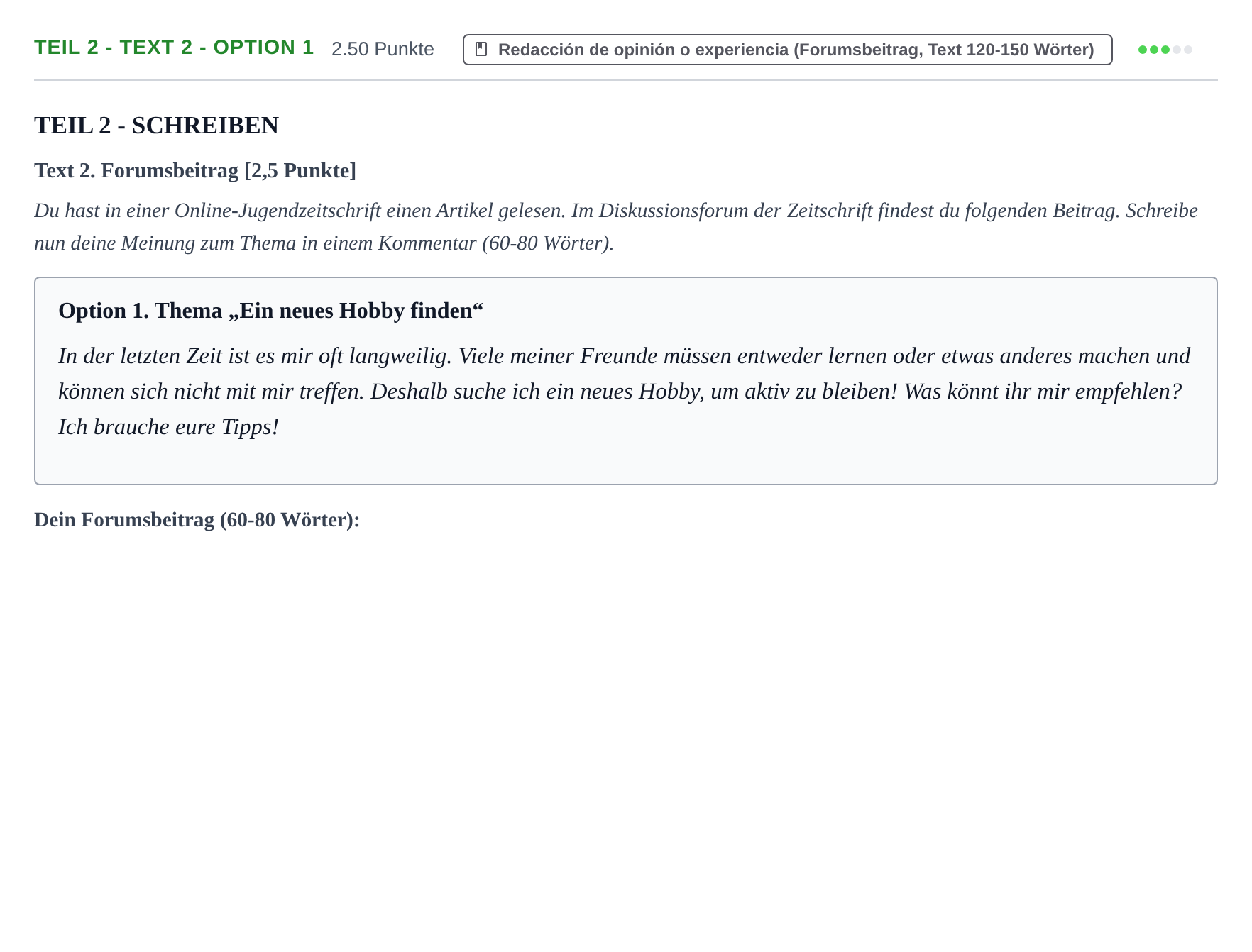The image size is (1252, 952).
Task: Click the TEIL 2 - SCHREIBEN heading
Action: click(156, 126)
